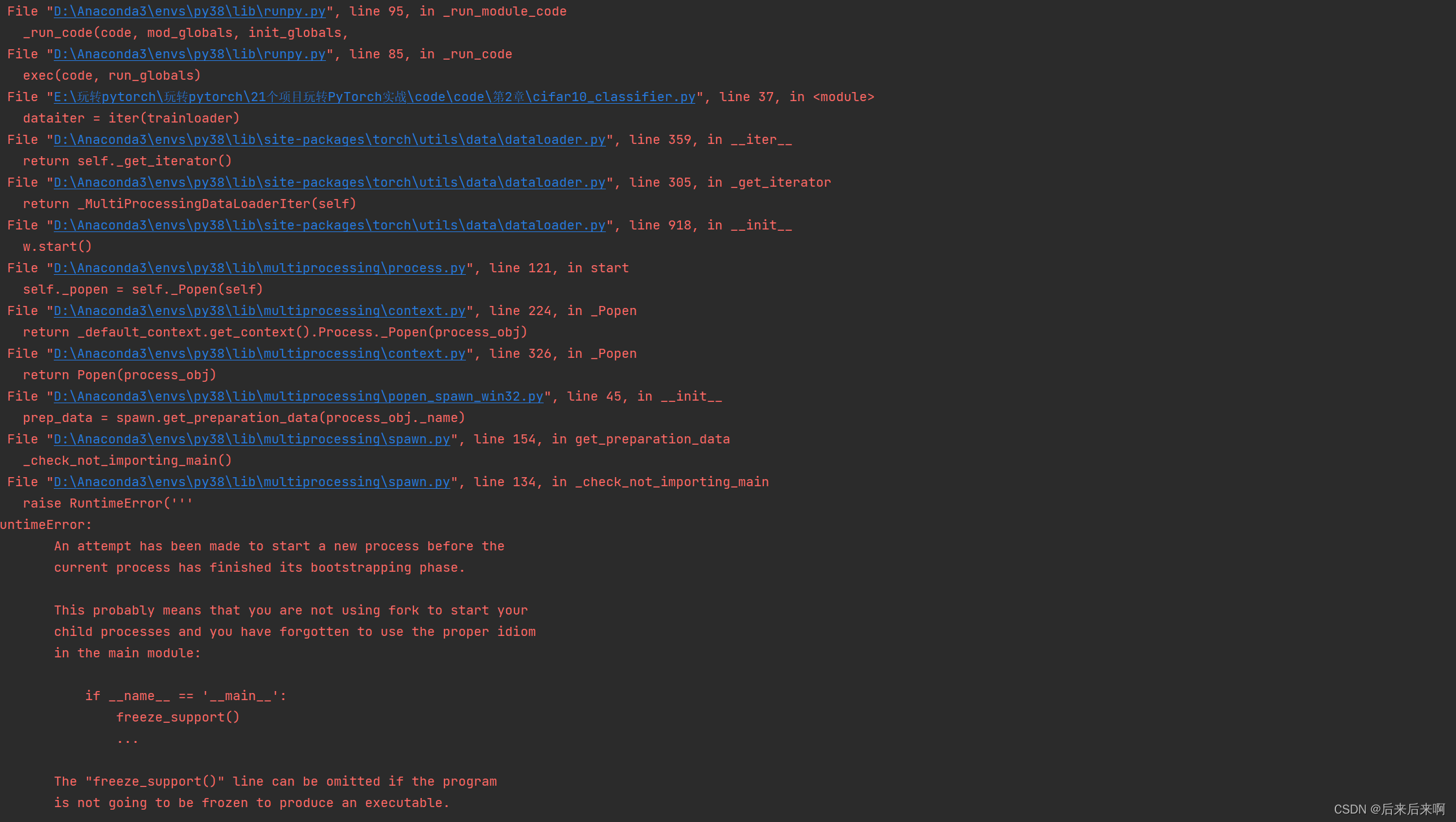This screenshot has height=822, width=1456.
Task: Open spawn.py link at line 154
Action: [251, 440]
